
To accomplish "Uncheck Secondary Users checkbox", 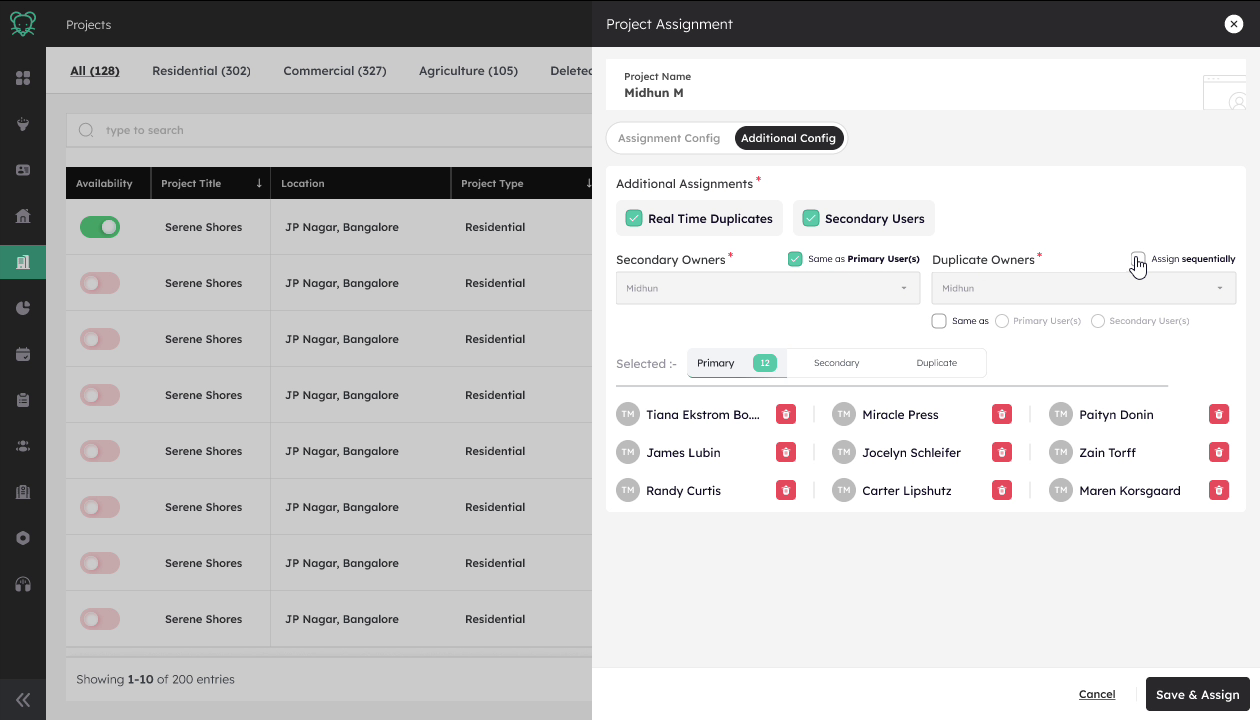I will click(811, 218).
